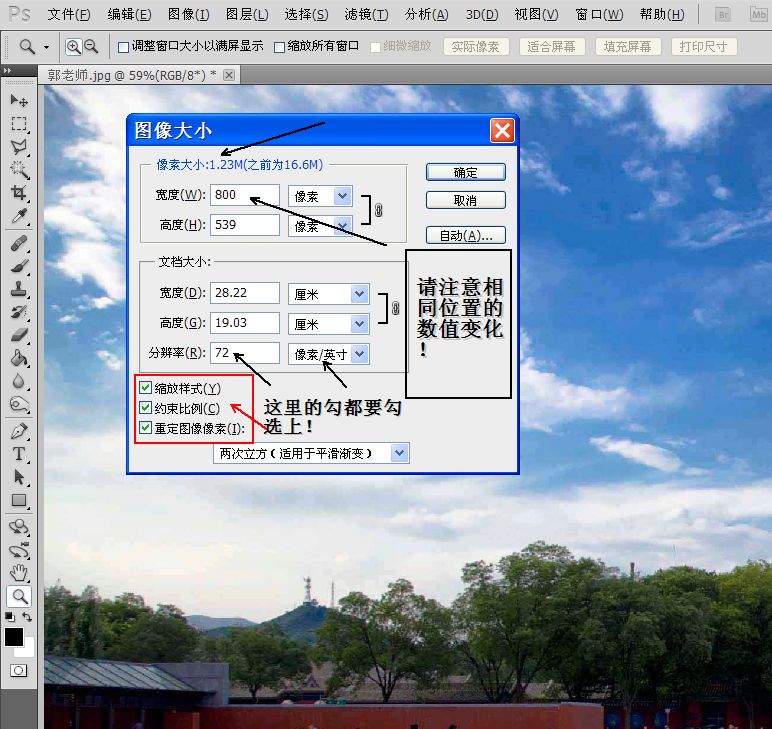
Task: Open the white background color swatch
Action: [x=28, y=650]
